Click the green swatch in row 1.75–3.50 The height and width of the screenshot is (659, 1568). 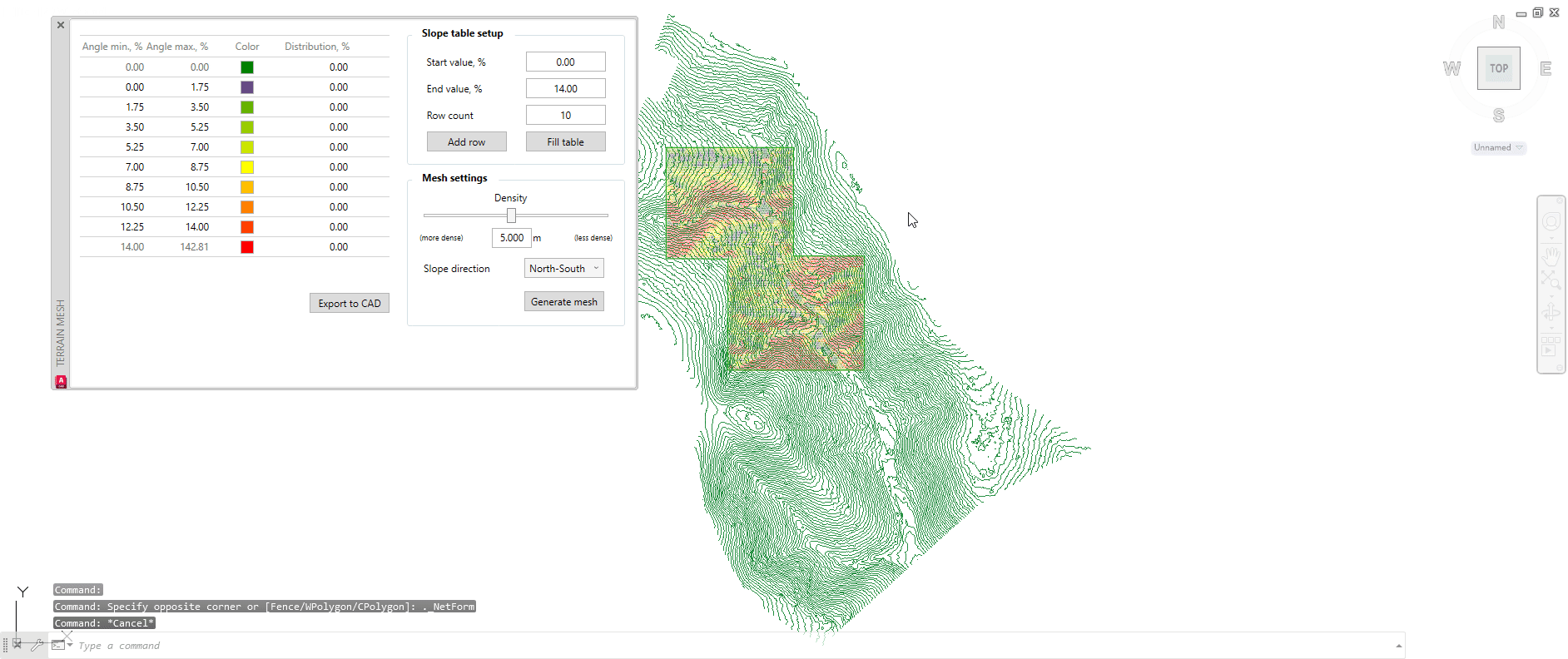pos(247,107)
